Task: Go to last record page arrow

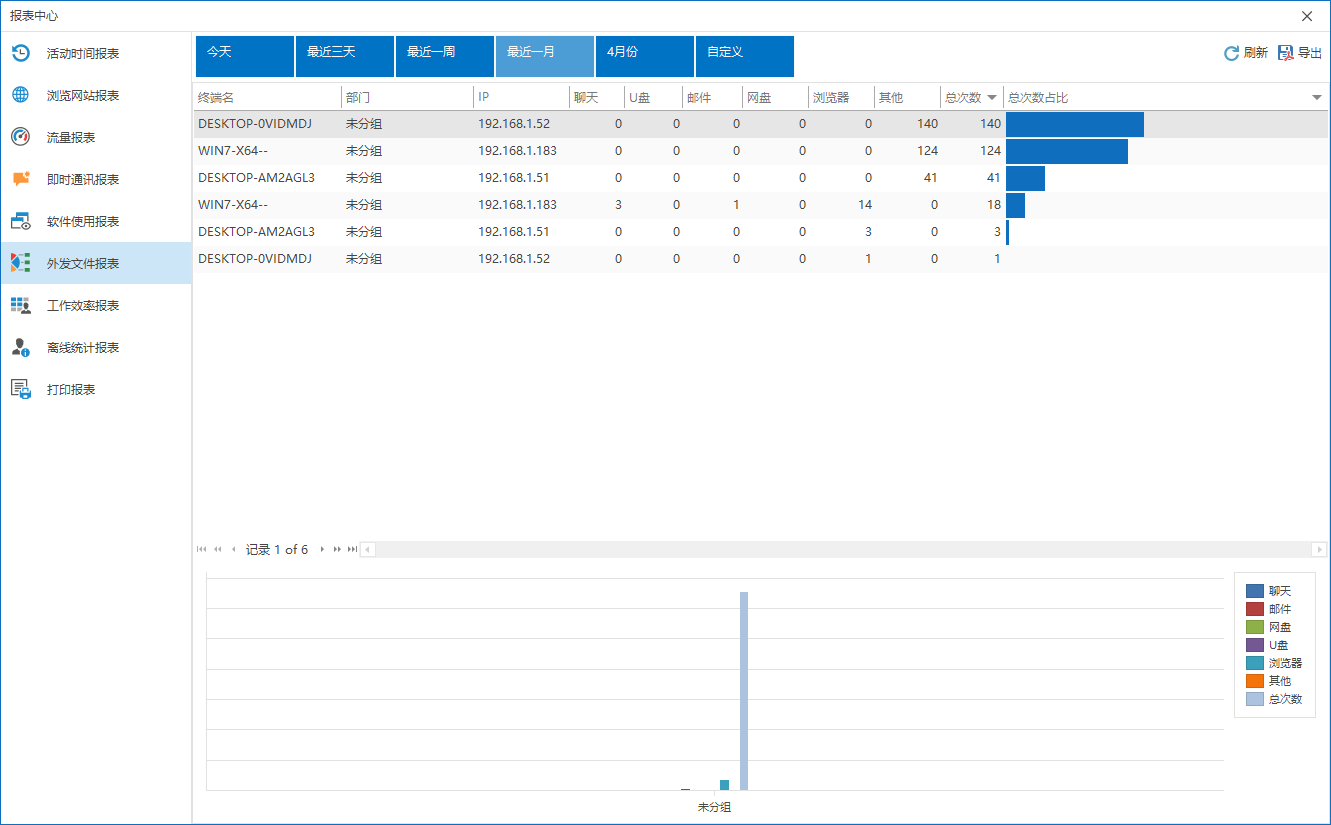Action: (352, 549)
